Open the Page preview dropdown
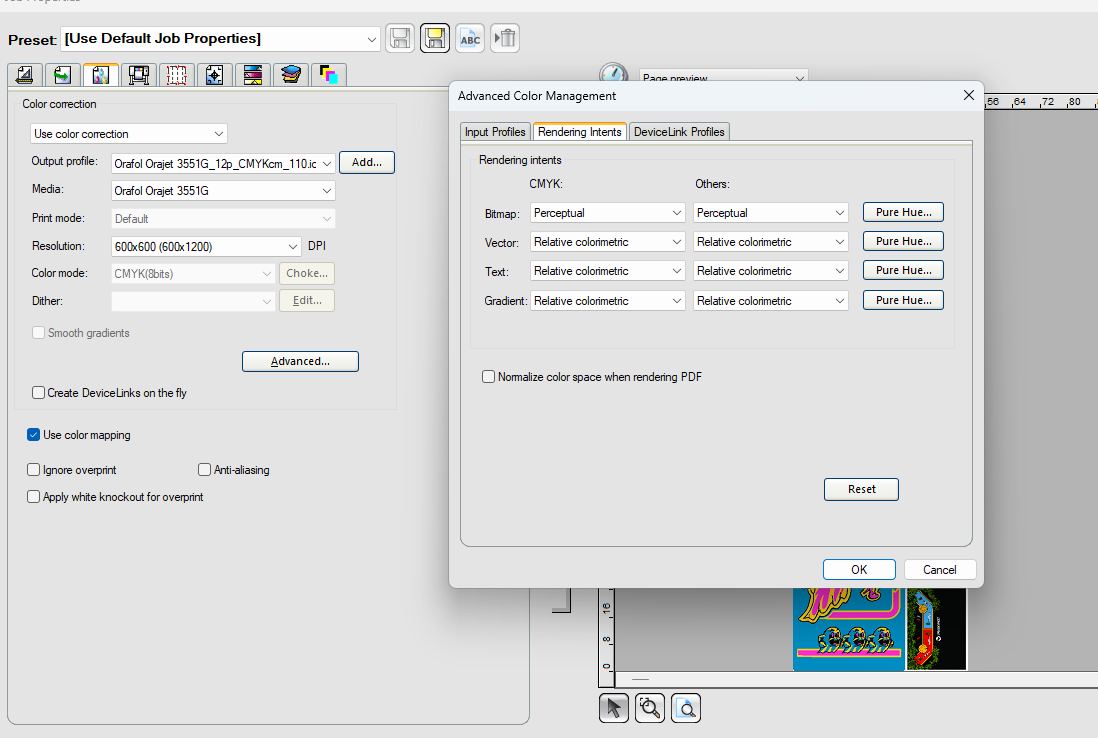This screenshot has width=1098, height=738. coord(723,76)
